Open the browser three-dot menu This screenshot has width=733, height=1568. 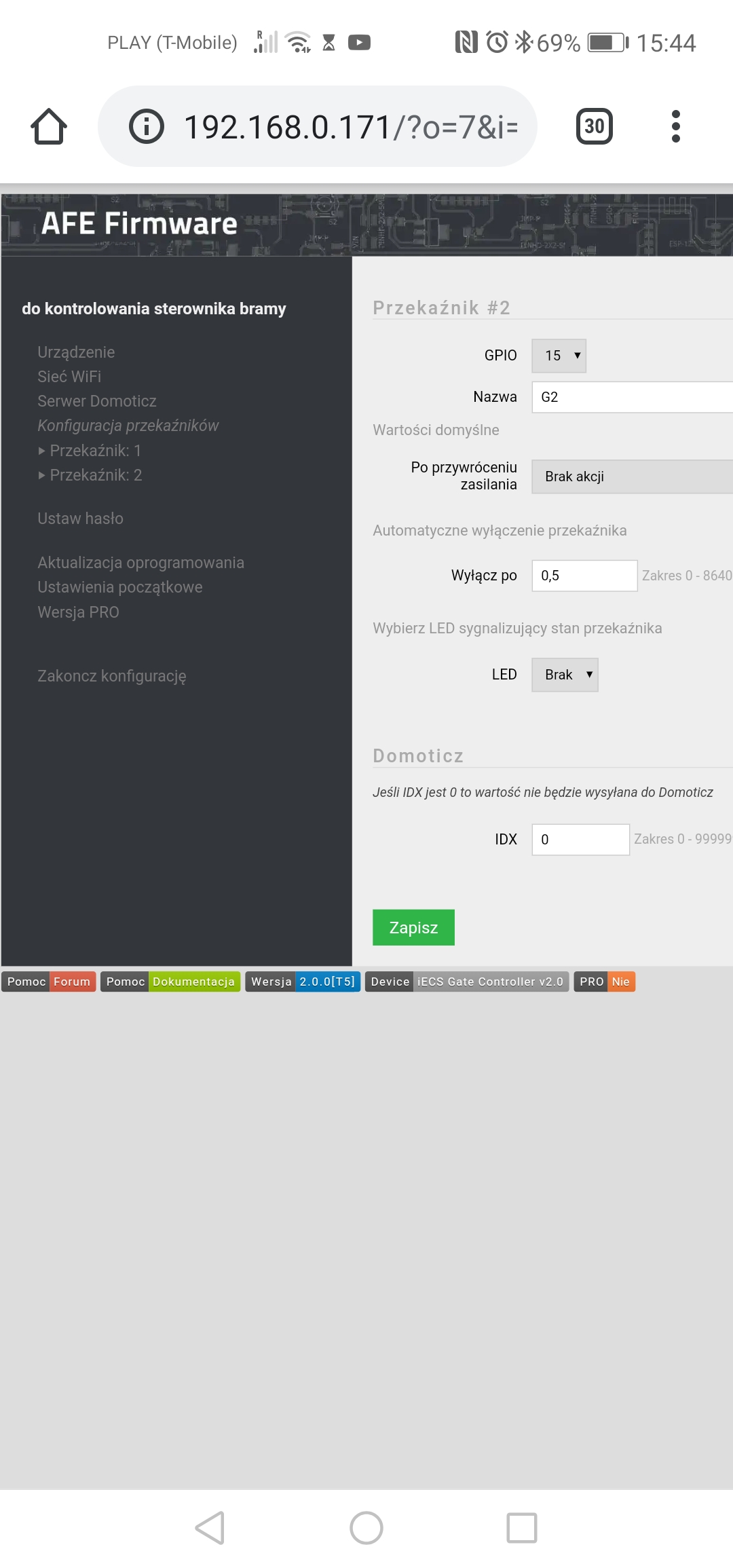[x=675, y=126]
